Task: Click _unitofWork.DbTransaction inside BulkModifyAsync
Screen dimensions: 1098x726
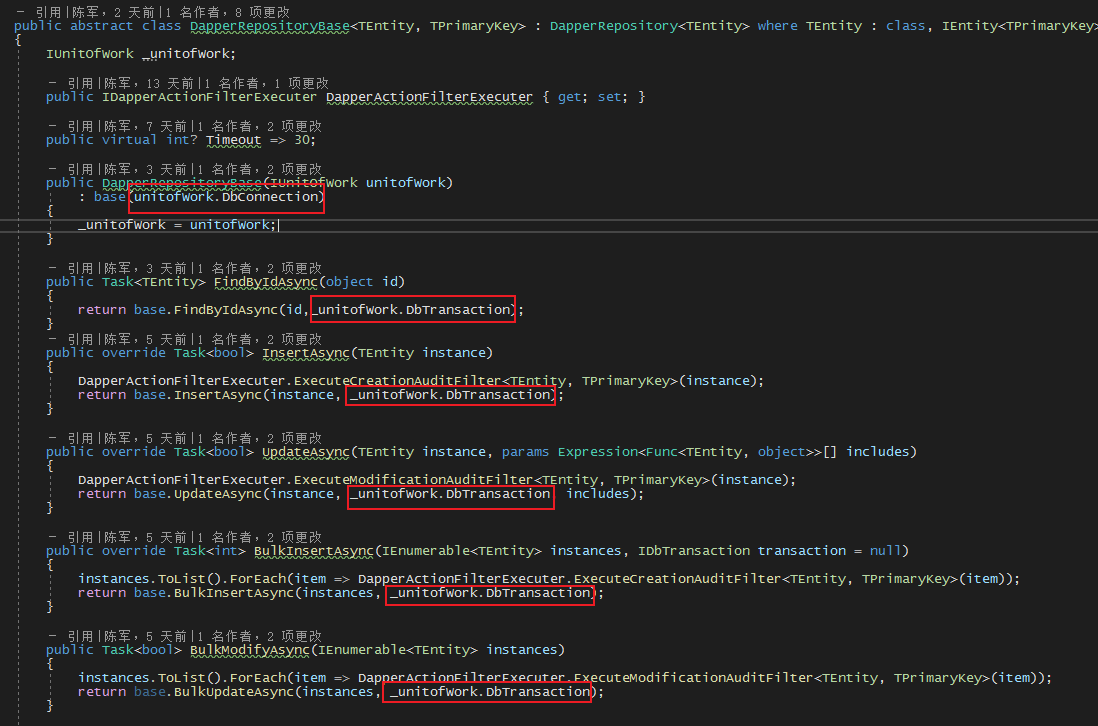Action: coord(486,691)
